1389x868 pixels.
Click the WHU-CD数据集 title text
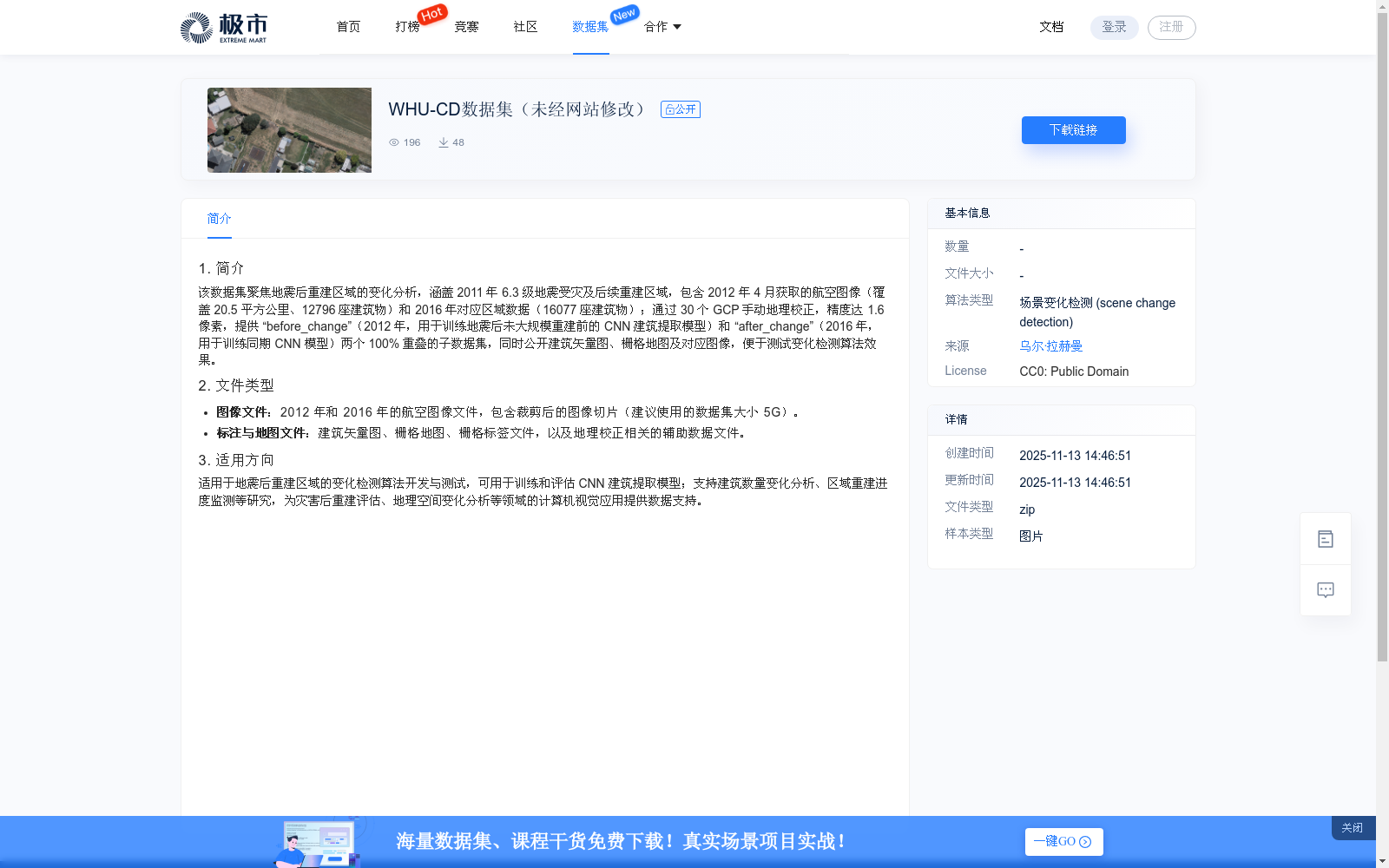click(519, 109)
